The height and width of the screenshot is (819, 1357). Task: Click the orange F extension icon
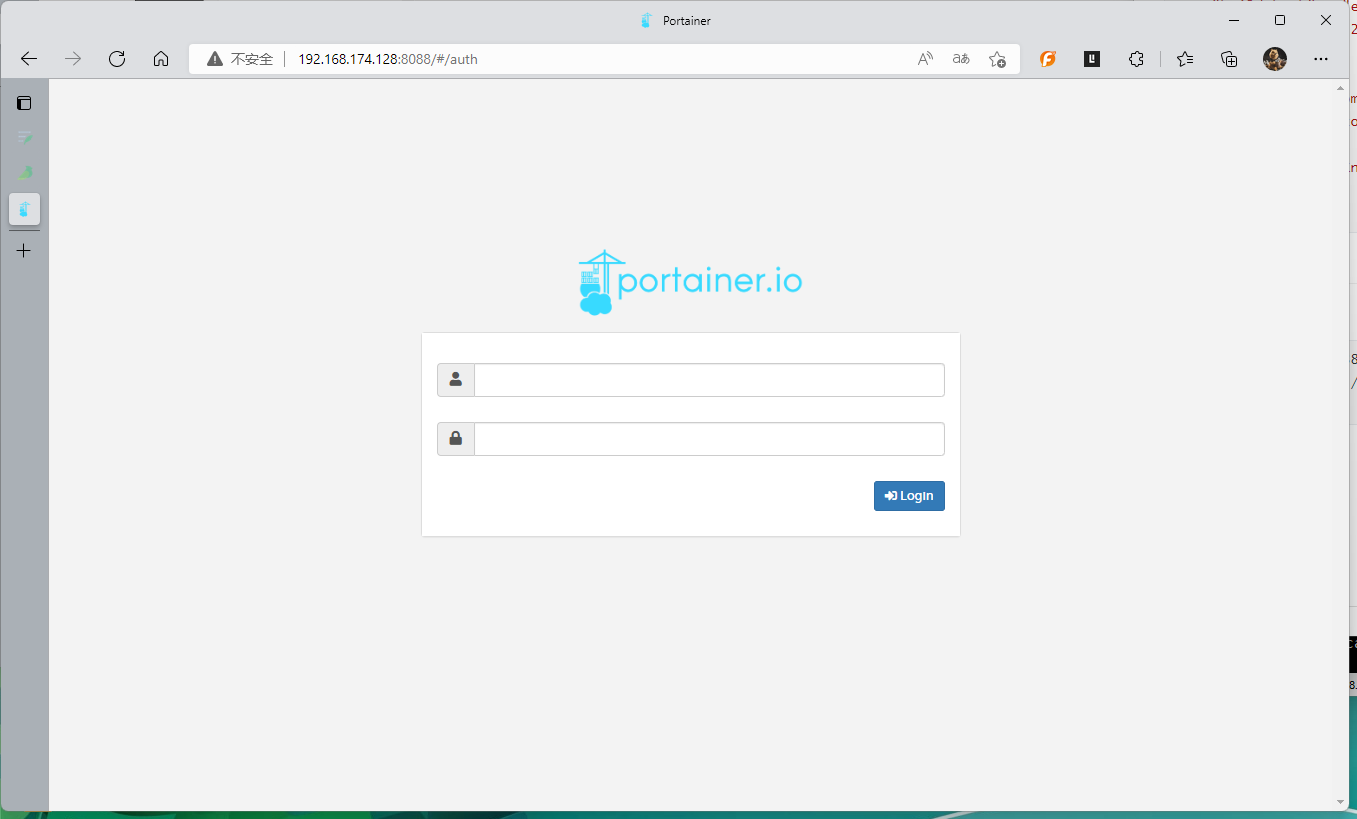tap(1047, 59)
